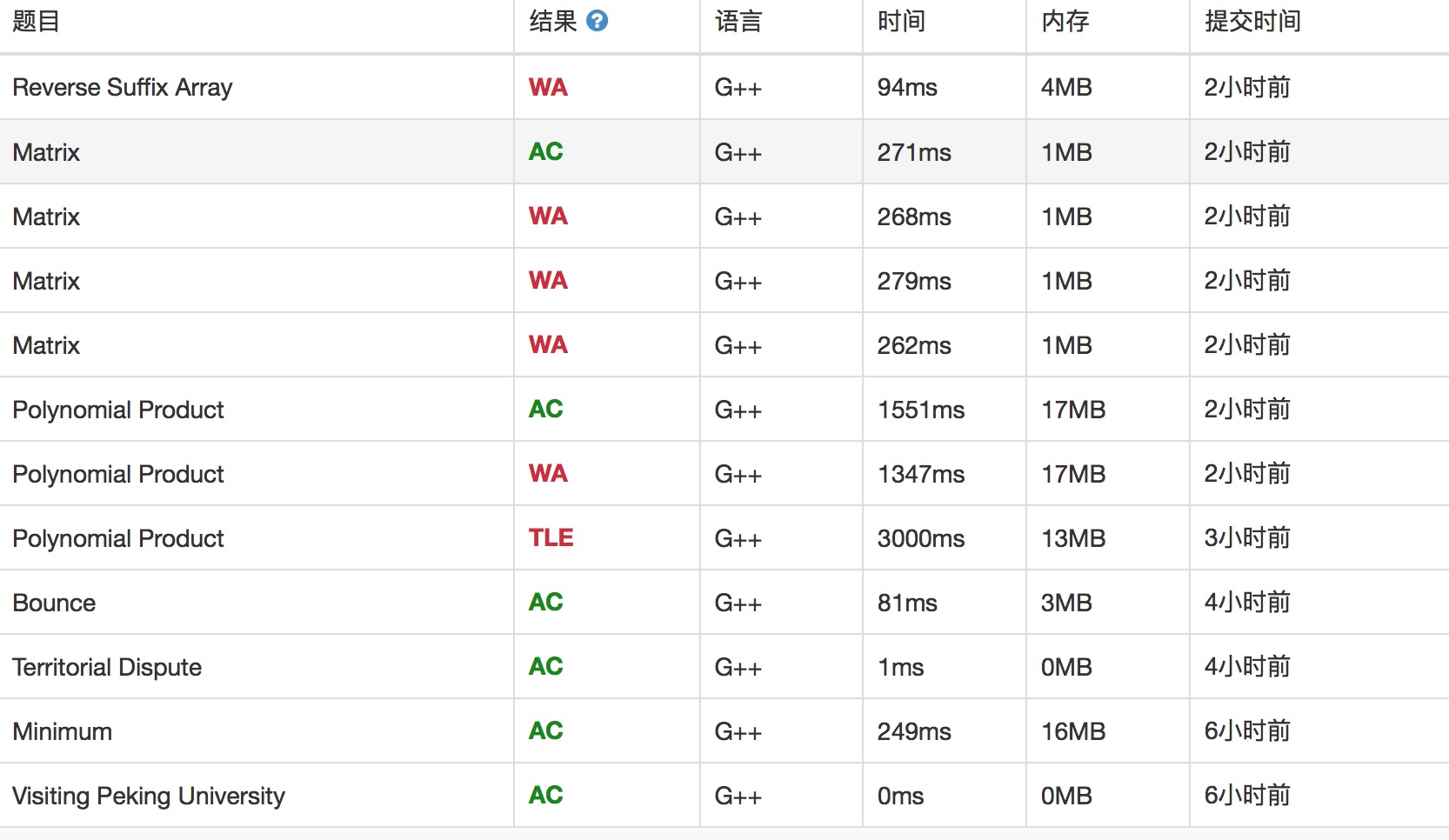Viewport: 1449px width, 840px height.
Task: Click the TLE result for Polynomial Product
Action: (551, 538)
